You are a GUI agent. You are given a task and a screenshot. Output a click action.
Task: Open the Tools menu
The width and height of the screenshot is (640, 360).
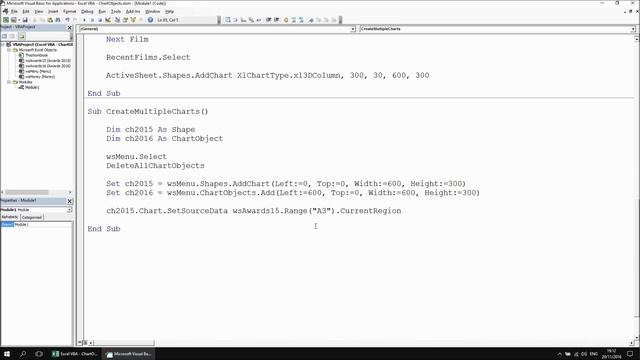pos(116,11)
